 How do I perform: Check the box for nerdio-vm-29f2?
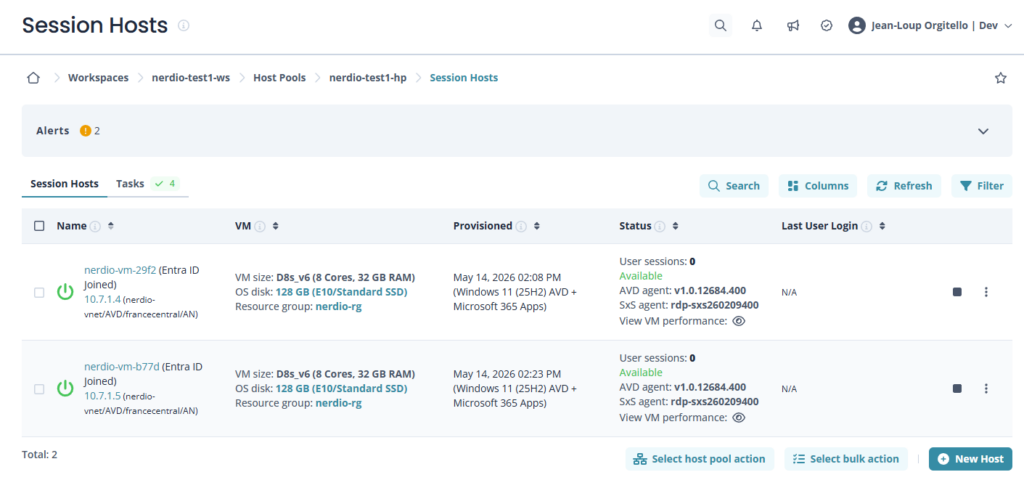39,293
